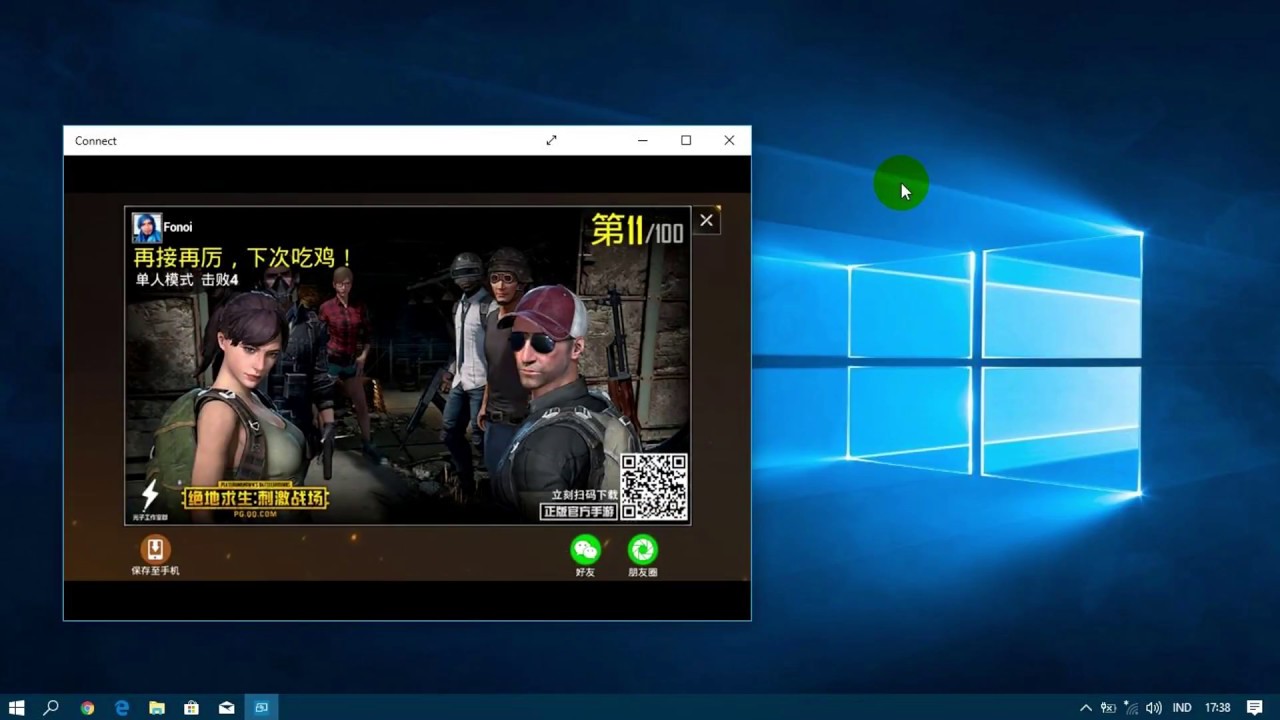Click the 正版官方手游 label beside the QR code
The height and width of the screenshot is (720, 1280).
578,511
